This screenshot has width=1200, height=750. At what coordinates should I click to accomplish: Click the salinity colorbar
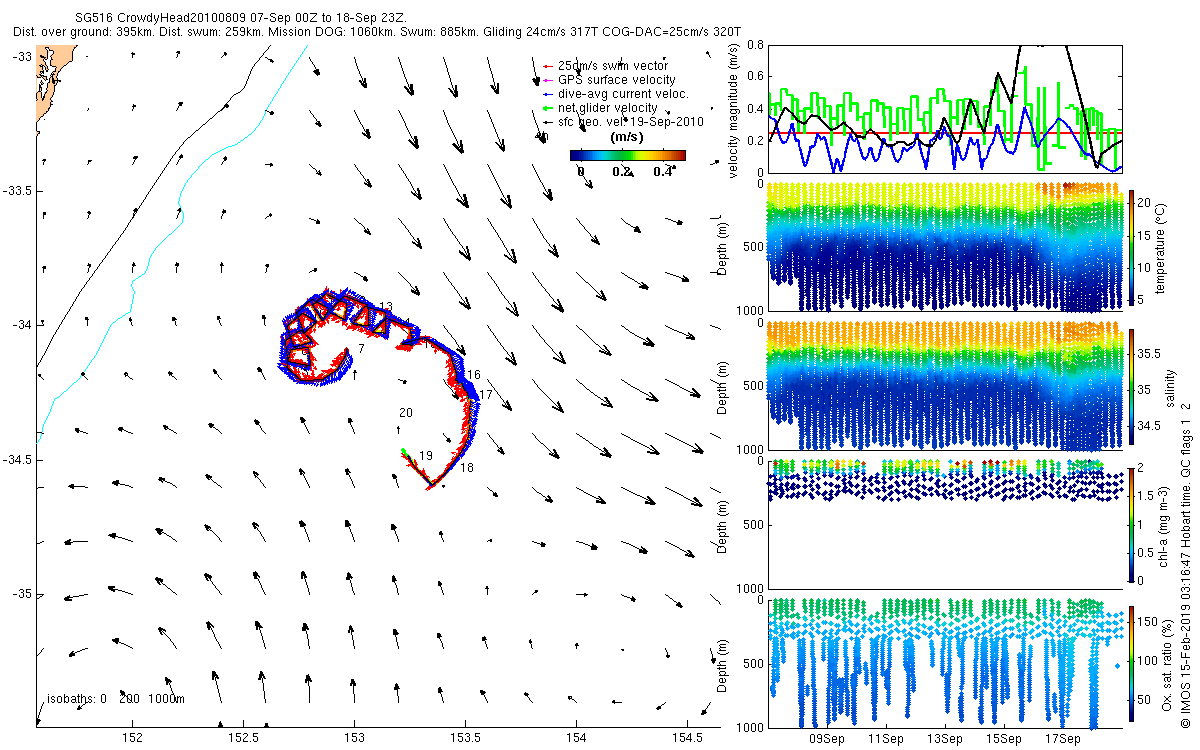[1131, 385]
